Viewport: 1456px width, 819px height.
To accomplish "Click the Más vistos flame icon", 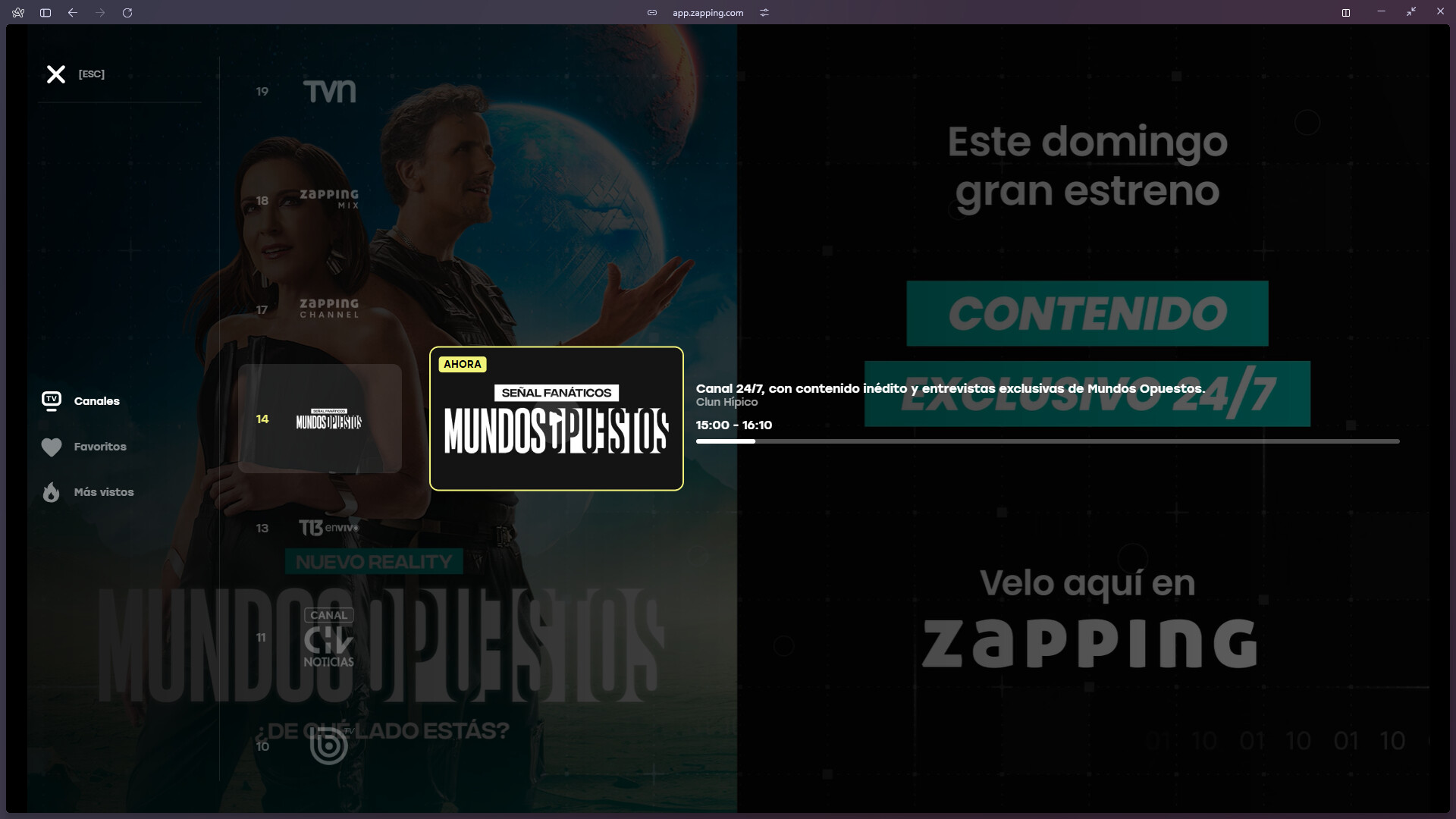I will pyautogui.click(x=52, y=493).
